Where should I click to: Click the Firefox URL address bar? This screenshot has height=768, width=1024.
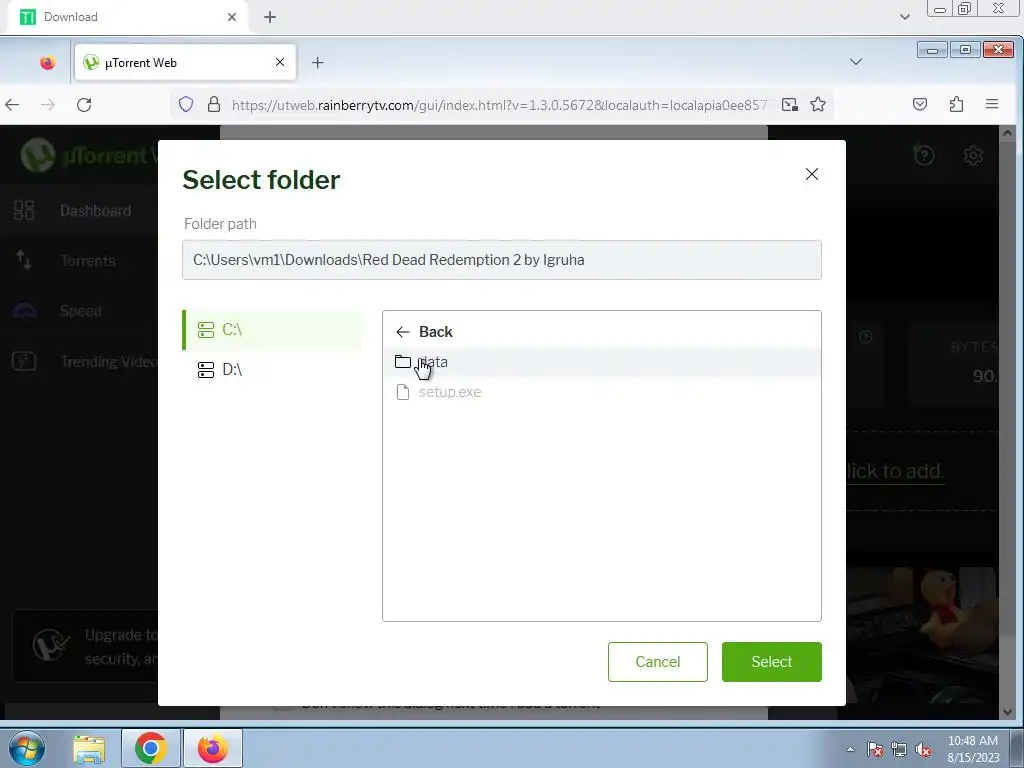click(x=500, y=104)
